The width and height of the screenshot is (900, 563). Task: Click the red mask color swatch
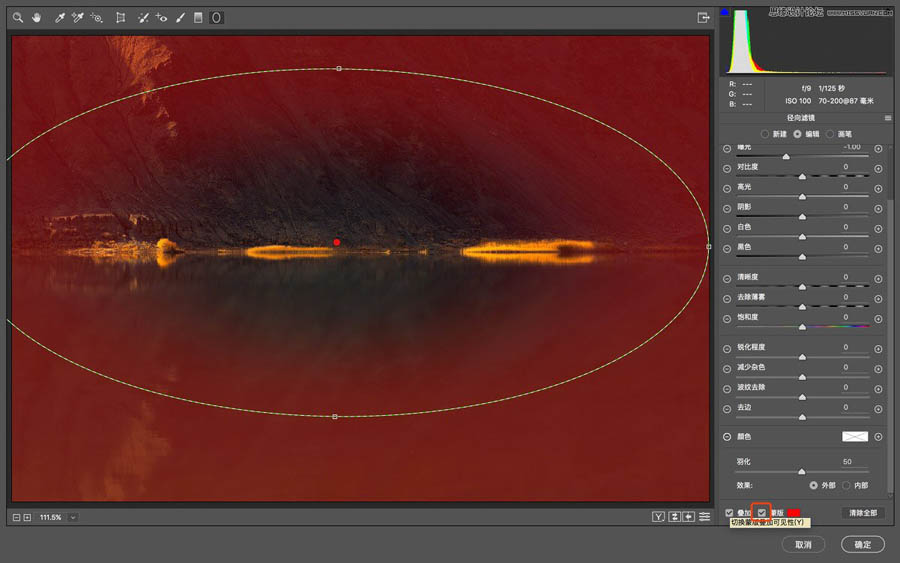click(x=793, y=513)
